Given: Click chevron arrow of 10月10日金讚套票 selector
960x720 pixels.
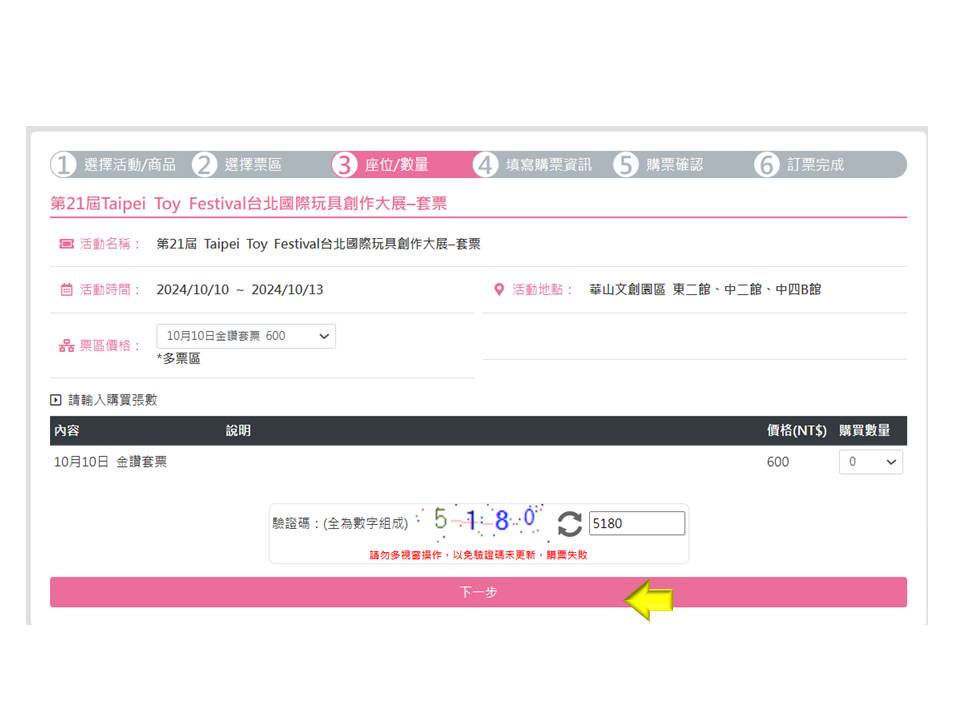Looking at the screenshot, I should 324,336.
